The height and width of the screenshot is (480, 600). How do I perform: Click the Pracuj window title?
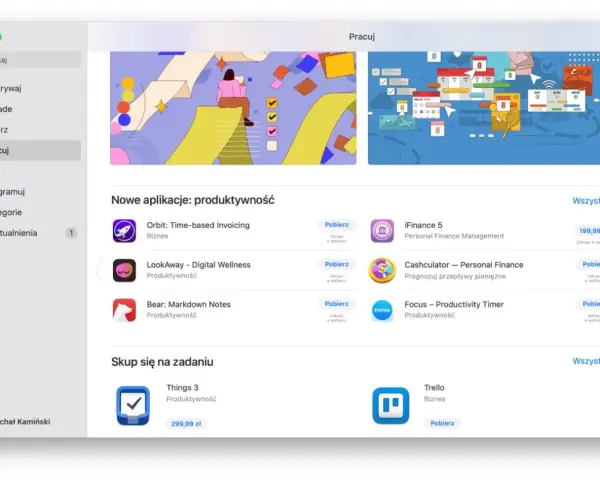point(362,37)
